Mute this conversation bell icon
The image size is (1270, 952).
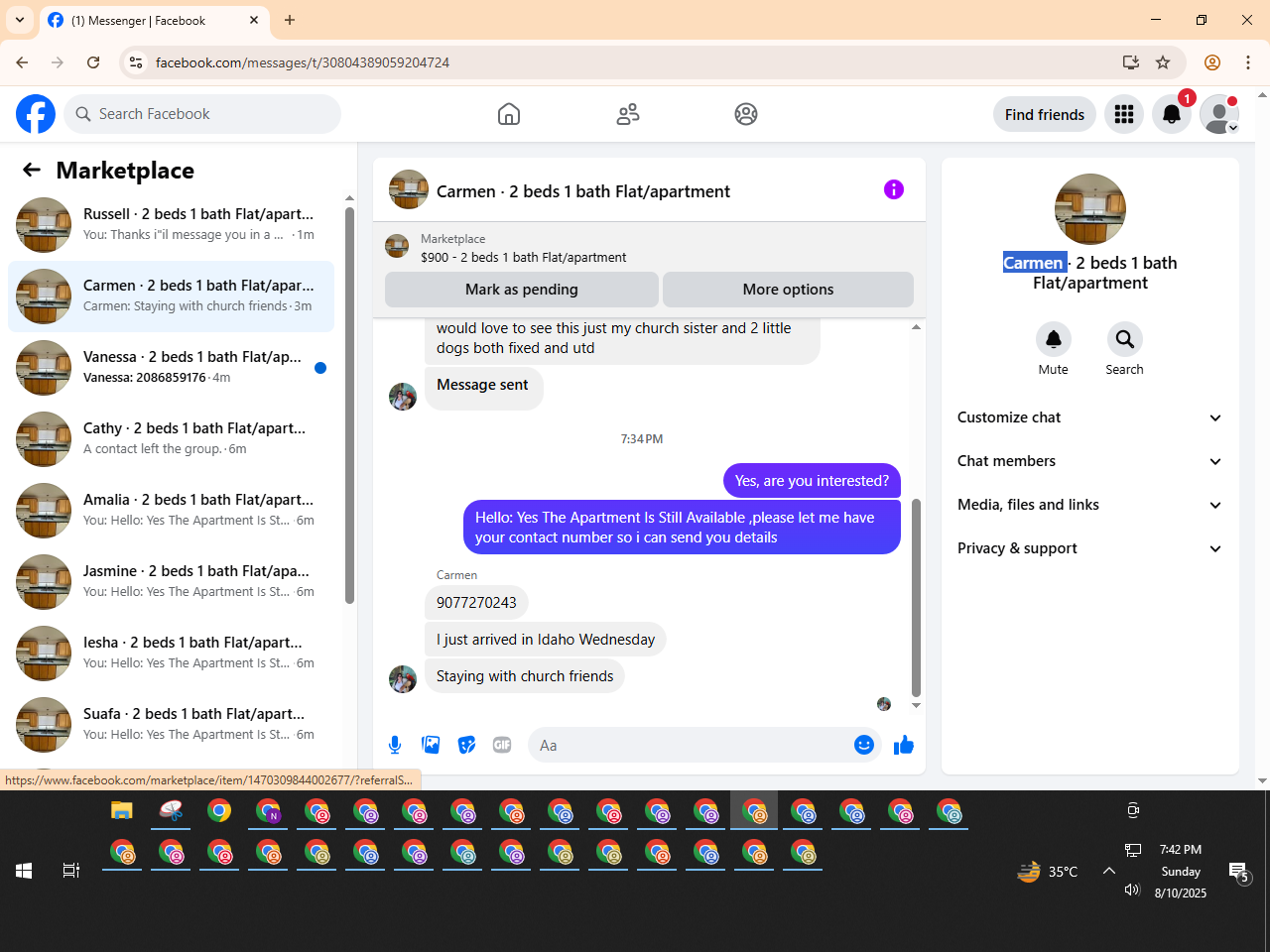coord(1054,339)
